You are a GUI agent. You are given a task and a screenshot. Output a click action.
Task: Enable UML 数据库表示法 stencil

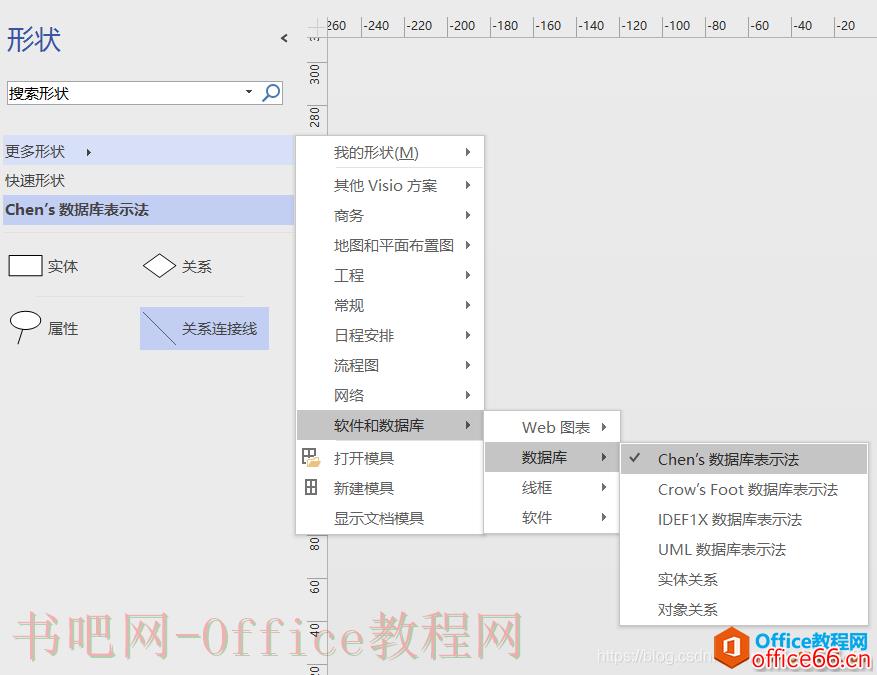[x=744, y=549]
